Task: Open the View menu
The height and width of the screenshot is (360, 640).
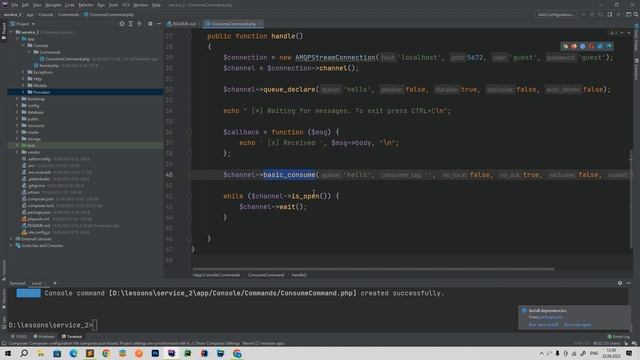Action: (x=37, y=5)
